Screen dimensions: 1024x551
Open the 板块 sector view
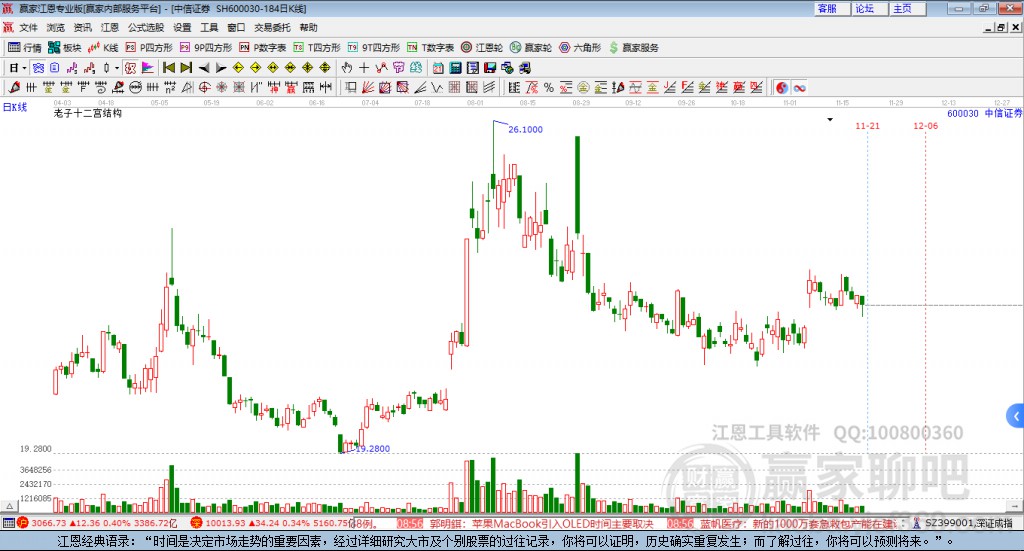tap(64, 48)
